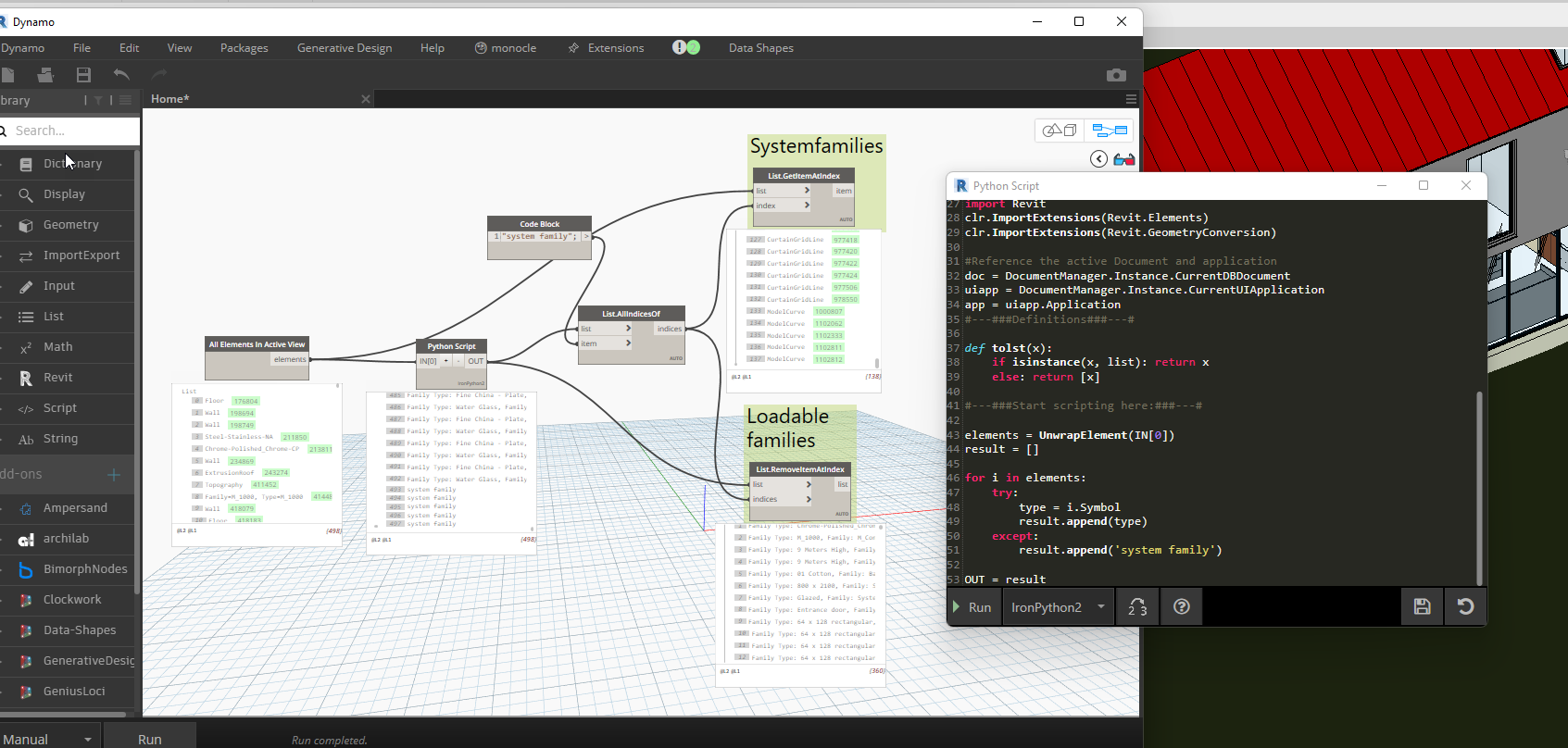Revert changes in the Python Script editor

(1465, 607)
